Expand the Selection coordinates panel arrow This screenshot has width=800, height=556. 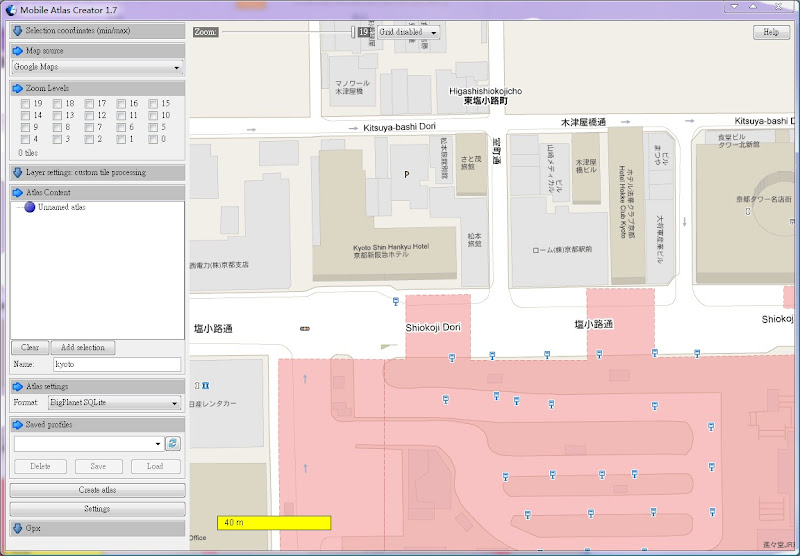click(17, 31)
